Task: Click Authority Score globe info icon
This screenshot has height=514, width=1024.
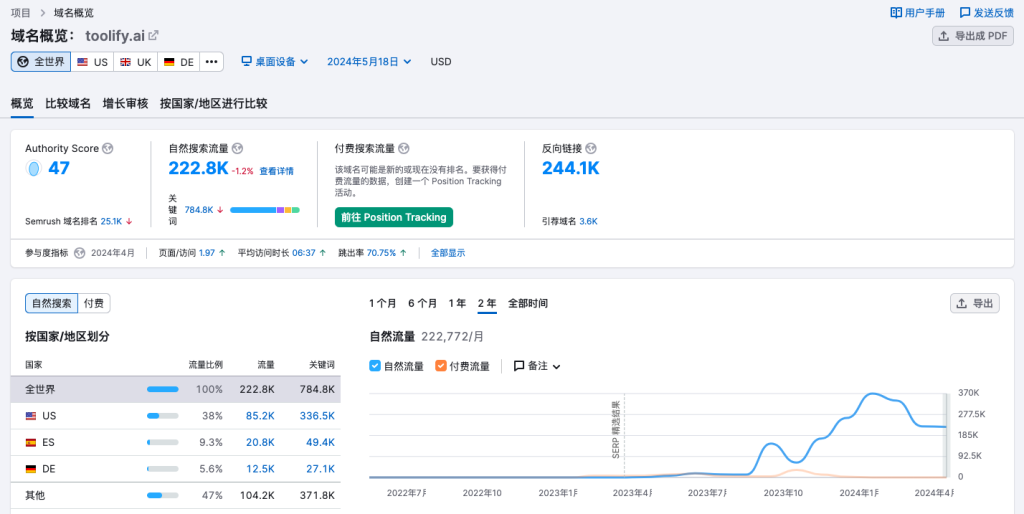Action: tap(108, 148)
